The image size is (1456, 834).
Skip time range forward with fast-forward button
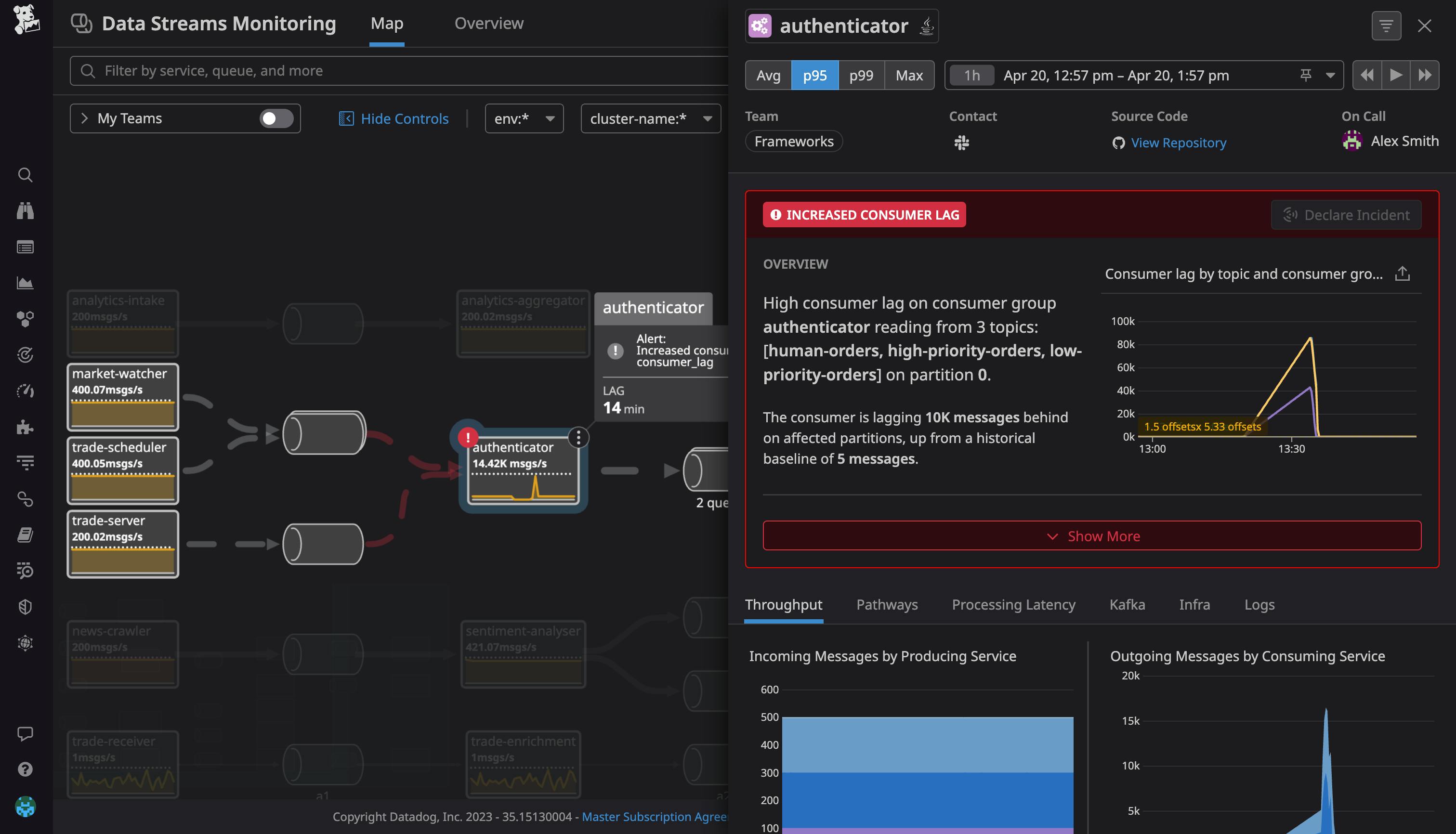1425,75
